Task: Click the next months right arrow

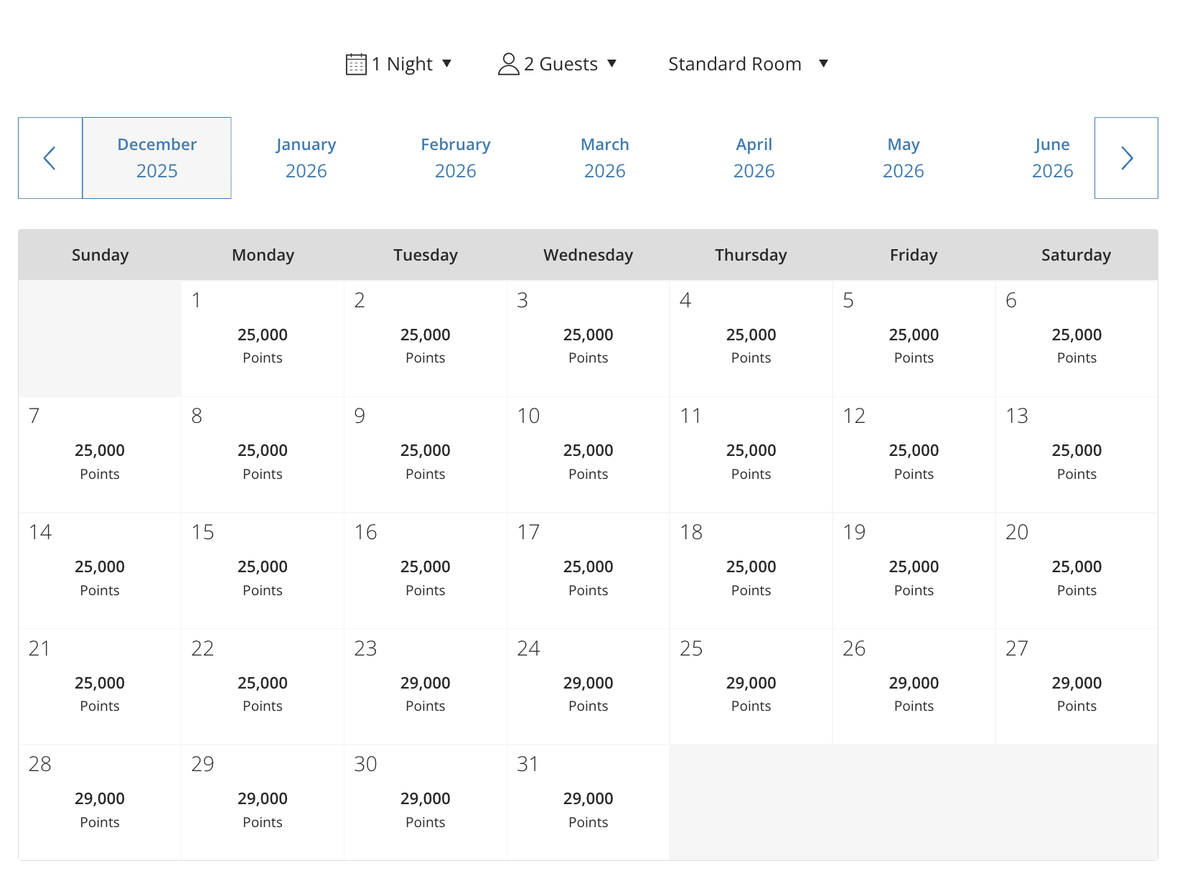Action: (x=1126, y=158)
